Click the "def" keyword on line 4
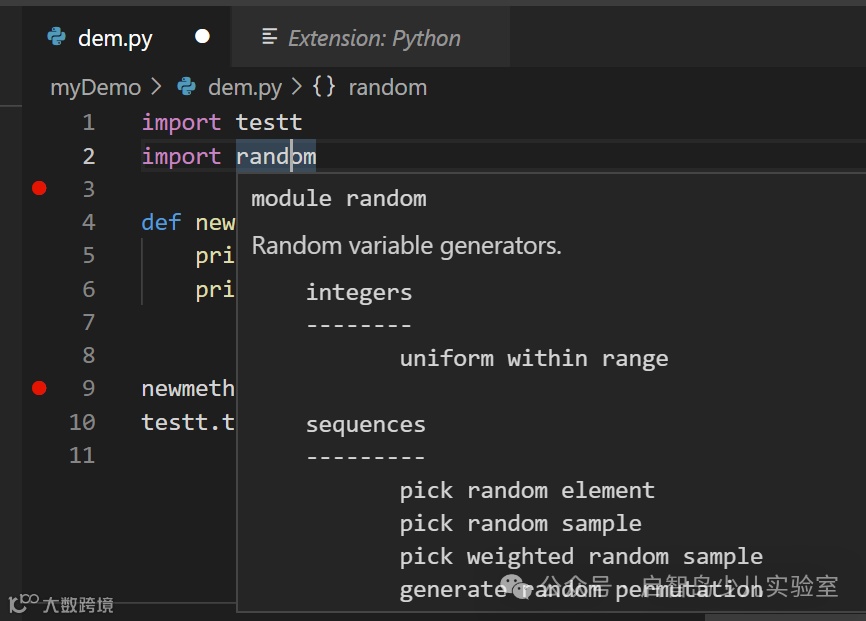866x621 pixels. [x=161, y=222]
